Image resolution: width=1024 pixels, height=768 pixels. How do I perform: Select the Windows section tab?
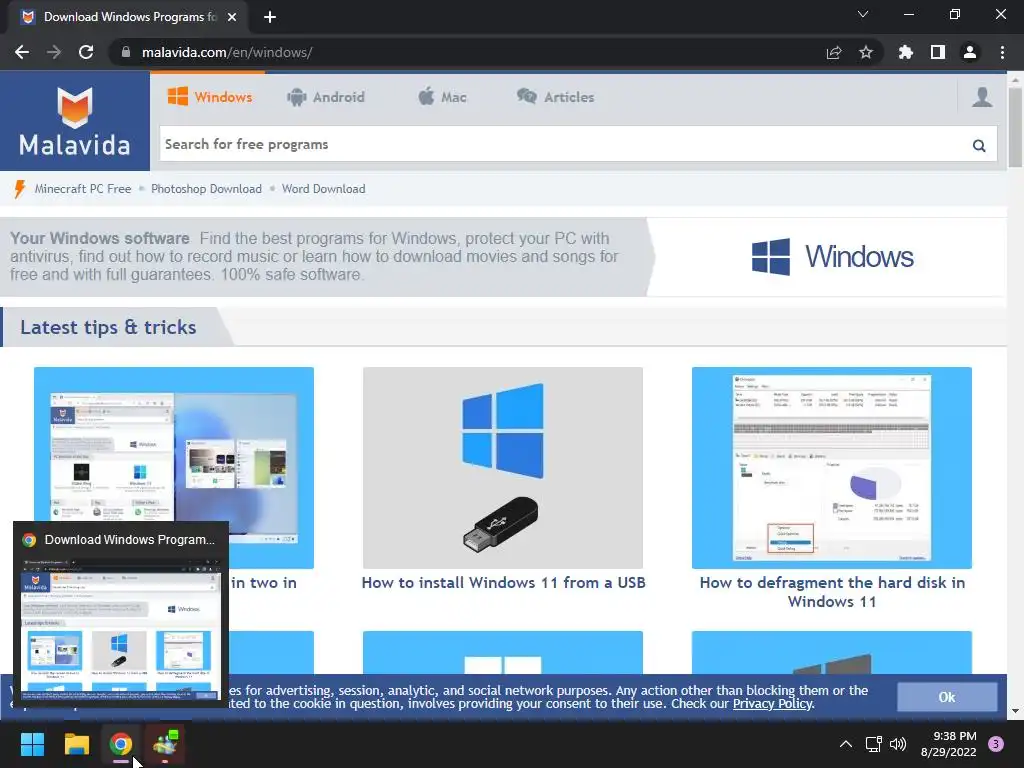(x=210, y=97)
